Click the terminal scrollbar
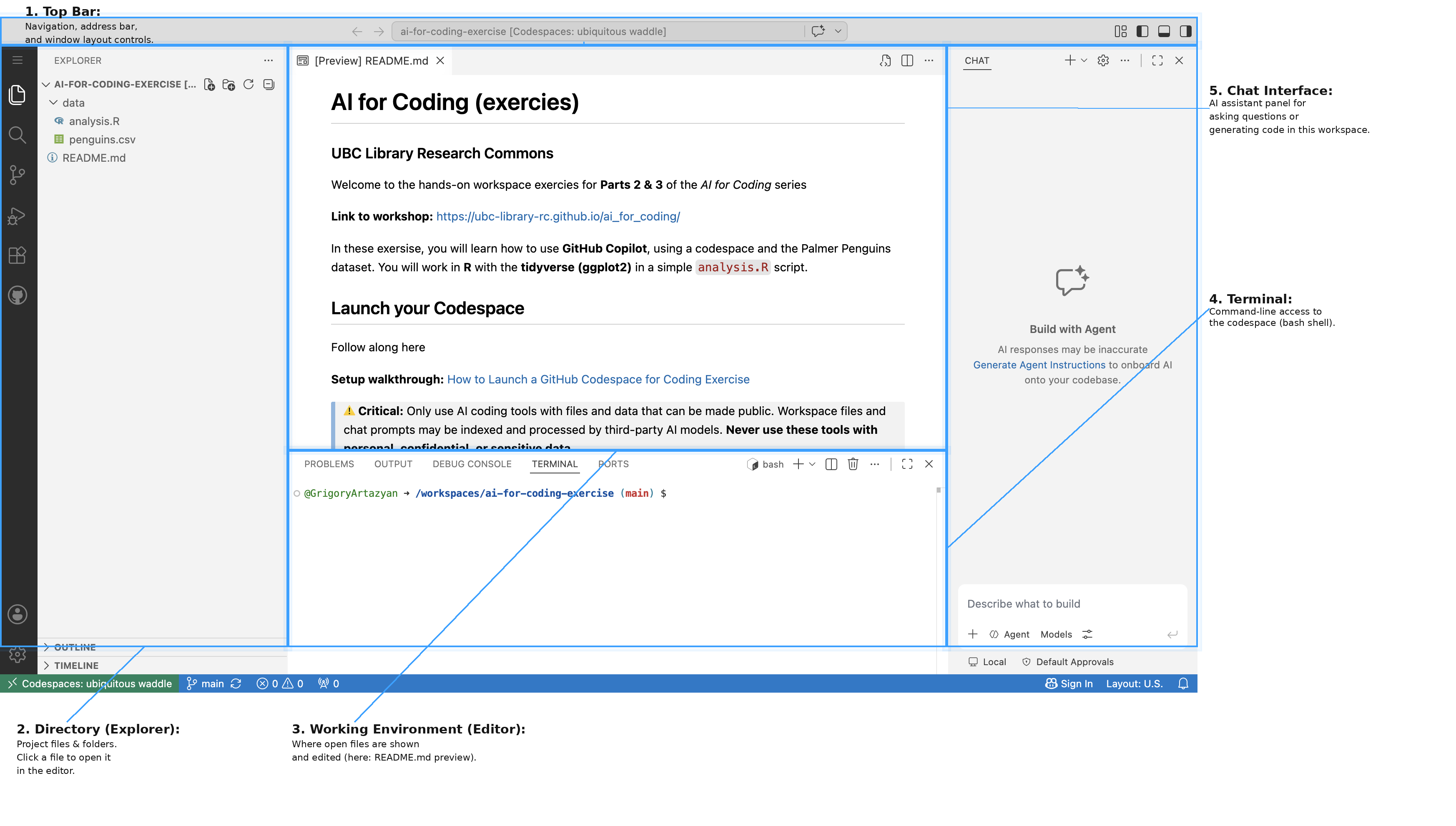This screenshot has width=1456, height=826. (x=939, y=490)
